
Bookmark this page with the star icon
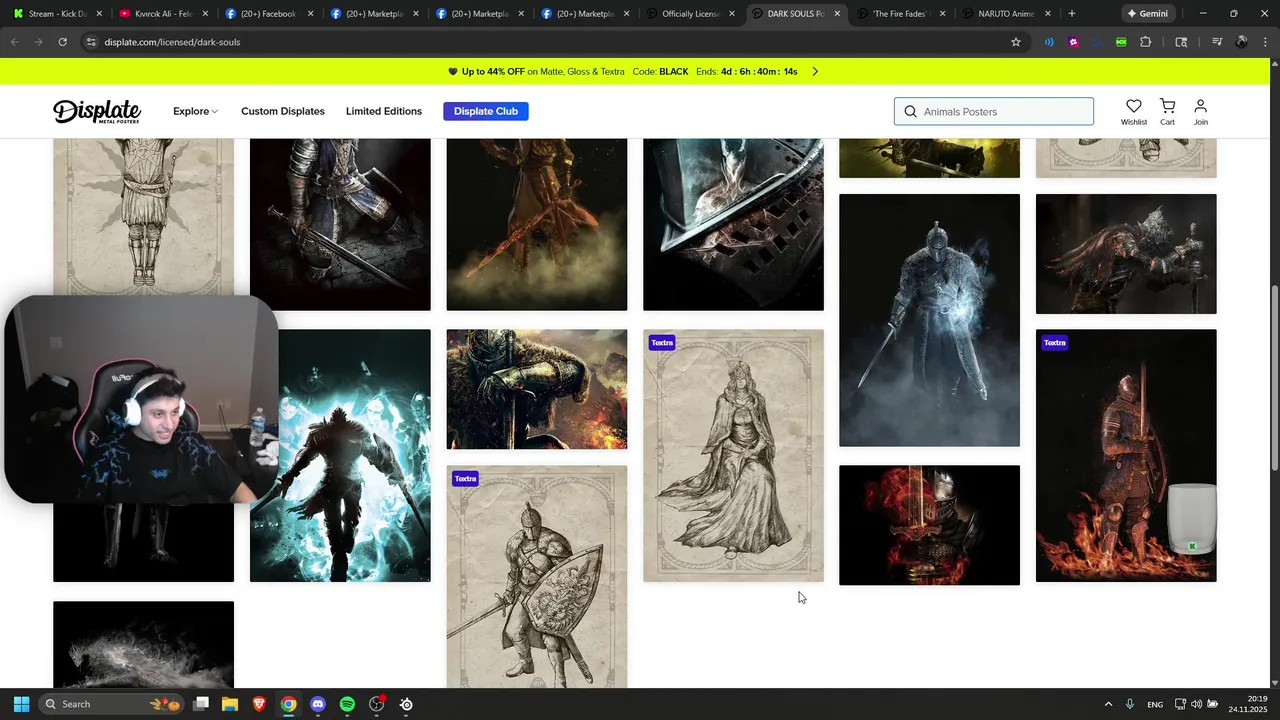[1016, 42]
